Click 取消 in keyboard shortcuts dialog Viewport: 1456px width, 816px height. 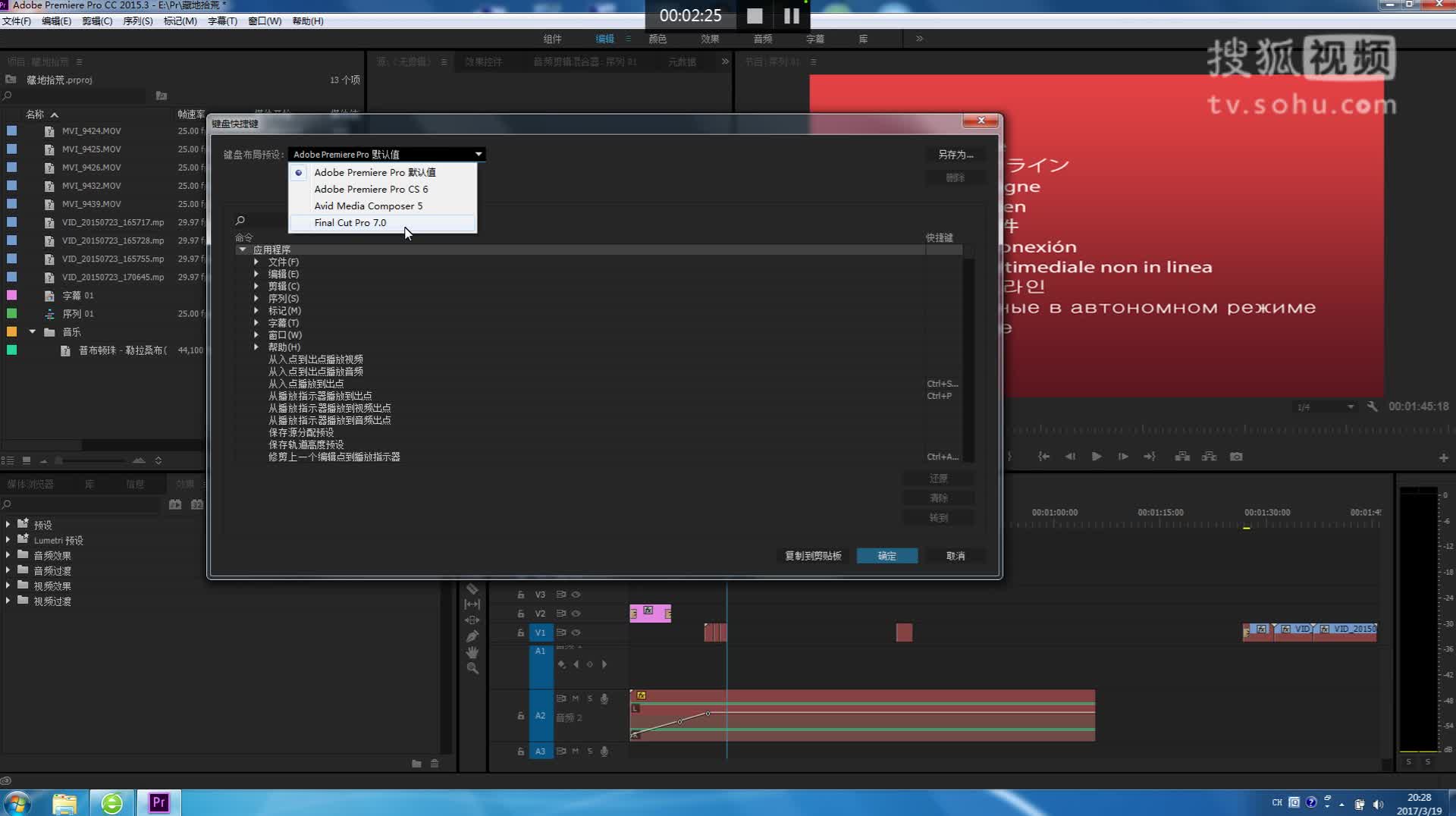click(x=955, y=556)
